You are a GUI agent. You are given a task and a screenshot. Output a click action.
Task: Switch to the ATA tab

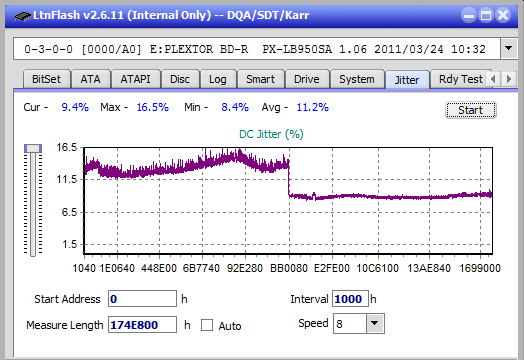click(90, 79)
